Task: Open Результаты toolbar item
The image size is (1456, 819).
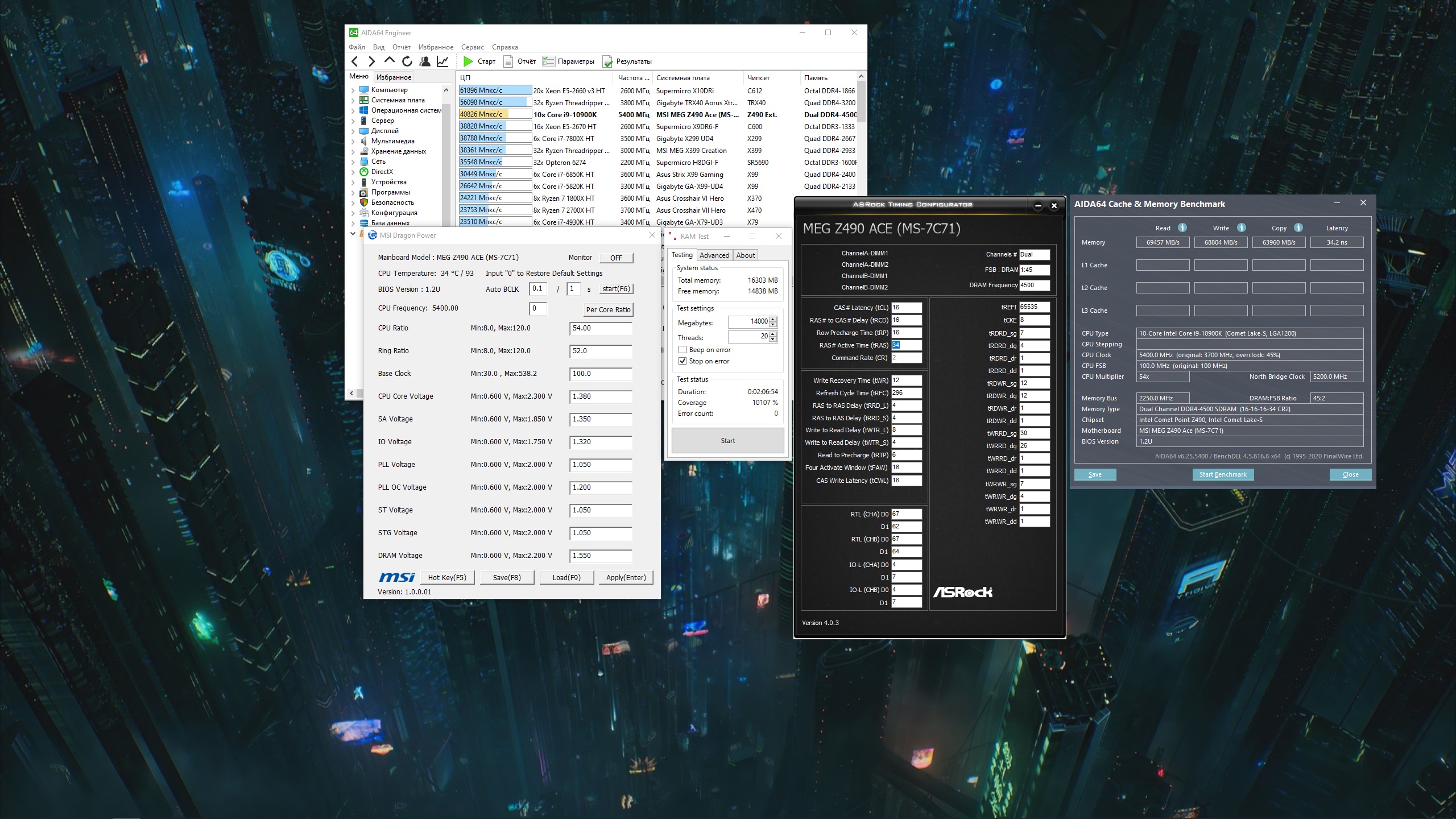Action: 627,61
